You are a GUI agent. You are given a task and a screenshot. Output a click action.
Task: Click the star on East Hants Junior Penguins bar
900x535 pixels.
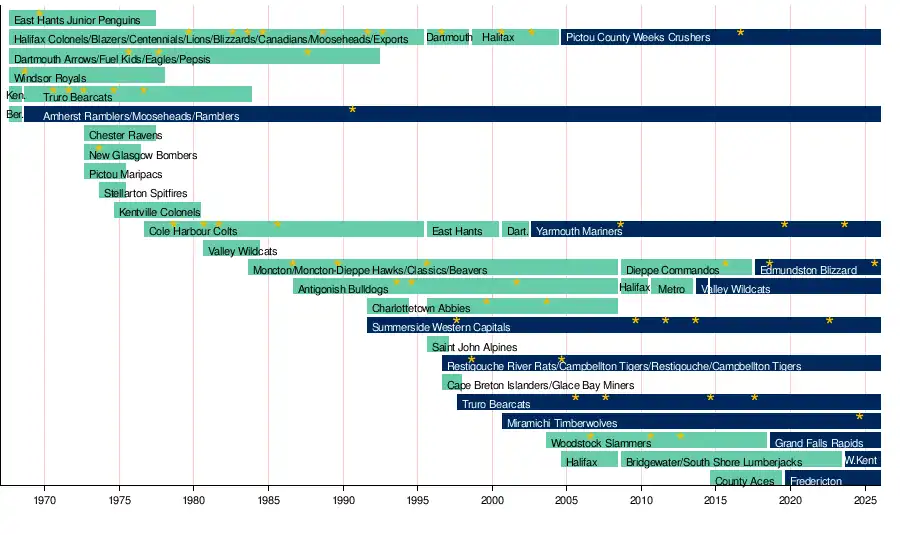tap(39, 14)
